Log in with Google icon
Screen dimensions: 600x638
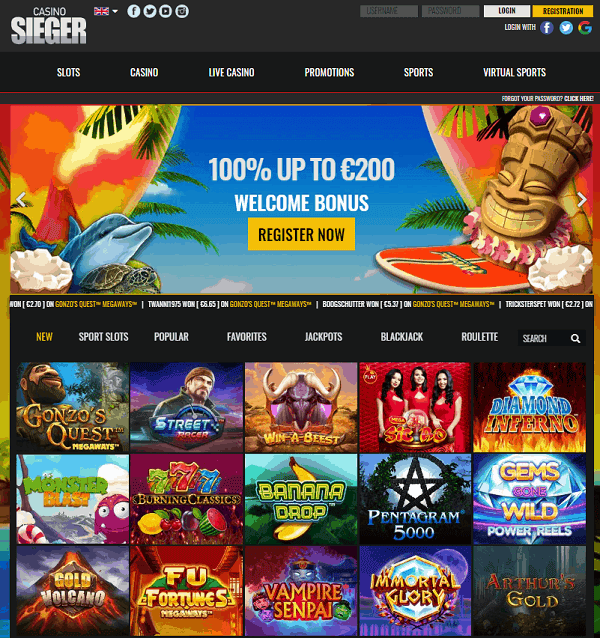pos(585,28)
